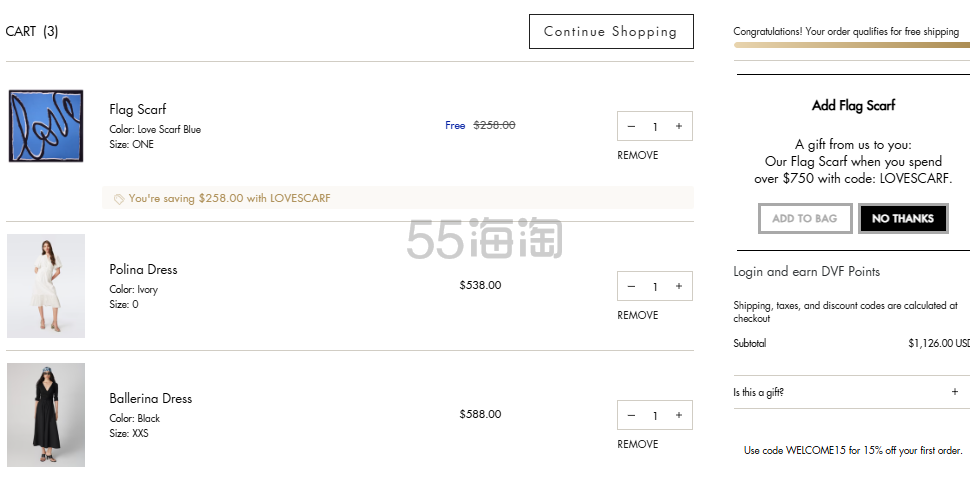Click 'Login and earn DVF Points' link
The width and height of the screenshot is (970, 477).
pos(806,271)
